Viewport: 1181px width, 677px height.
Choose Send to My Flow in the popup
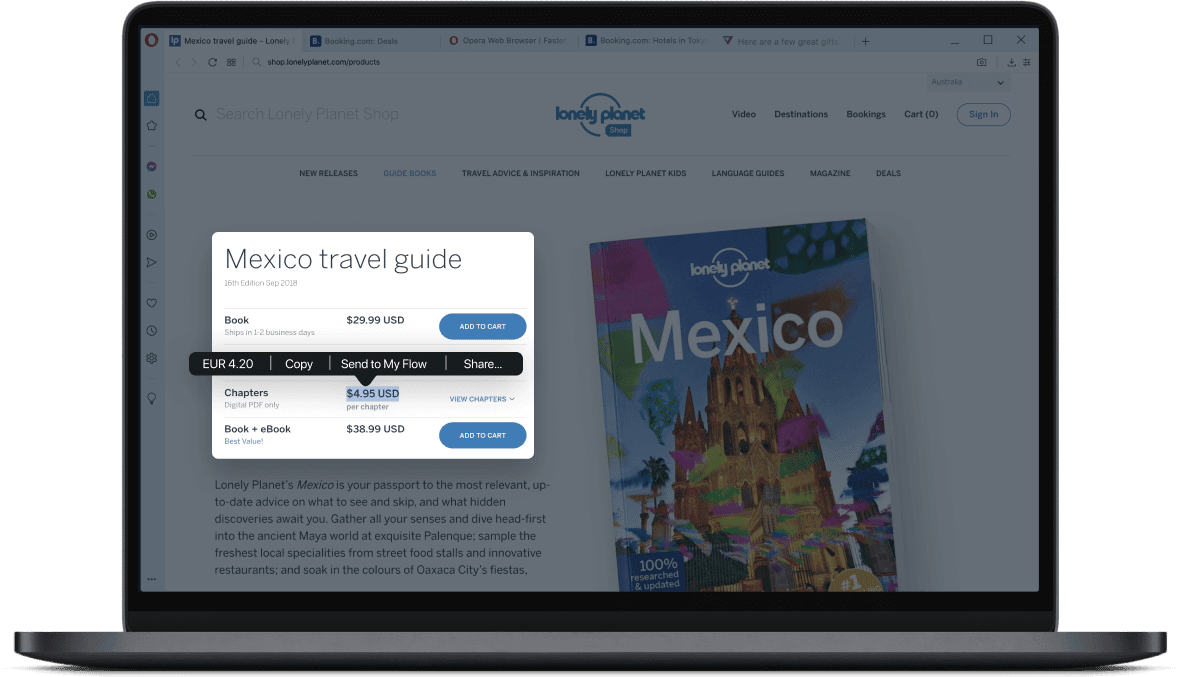point(384,364)
